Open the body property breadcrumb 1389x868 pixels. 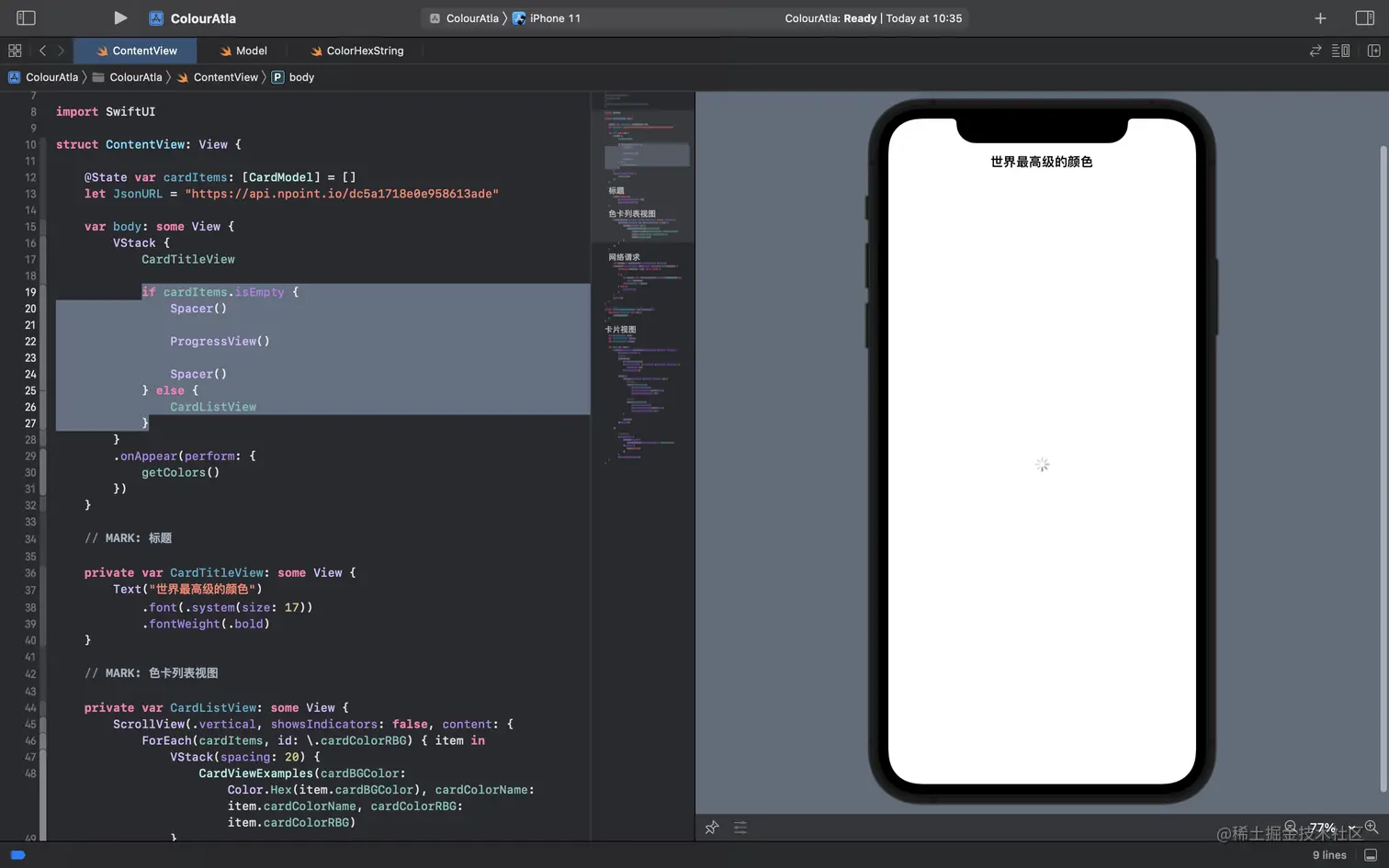(293, 77)
